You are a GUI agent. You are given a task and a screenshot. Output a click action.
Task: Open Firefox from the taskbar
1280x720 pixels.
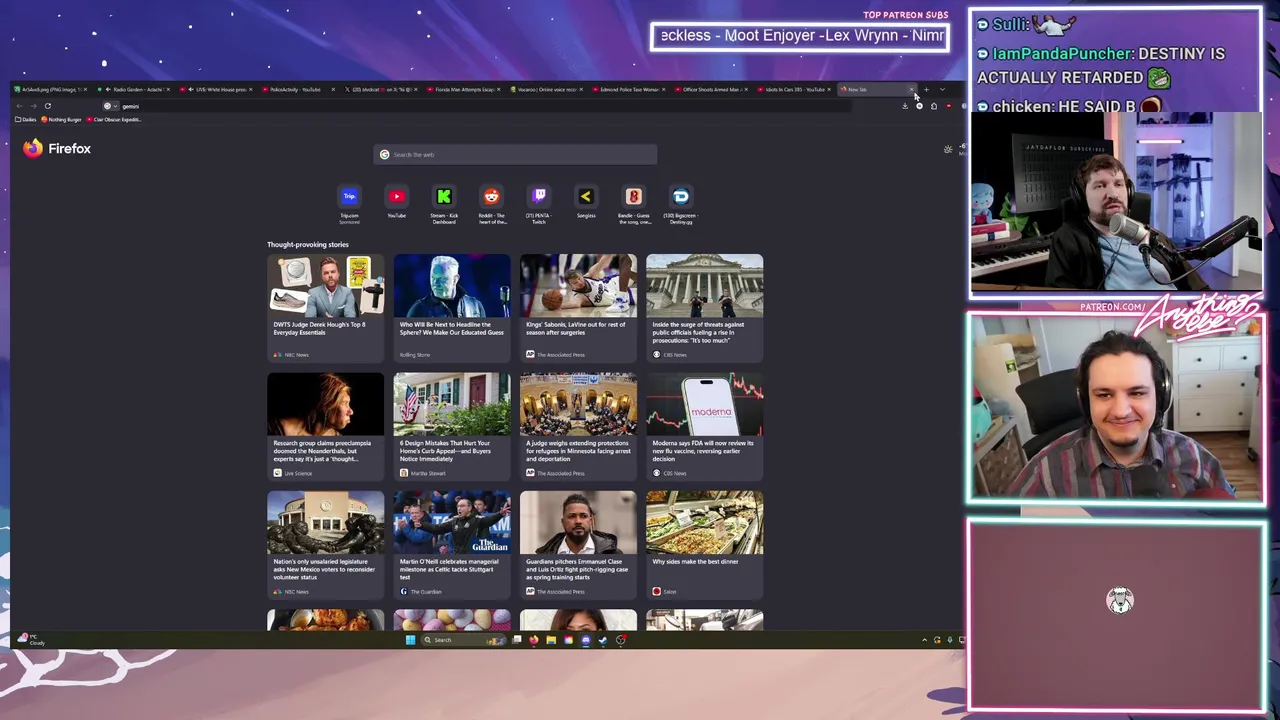click(x=533, y=640)
